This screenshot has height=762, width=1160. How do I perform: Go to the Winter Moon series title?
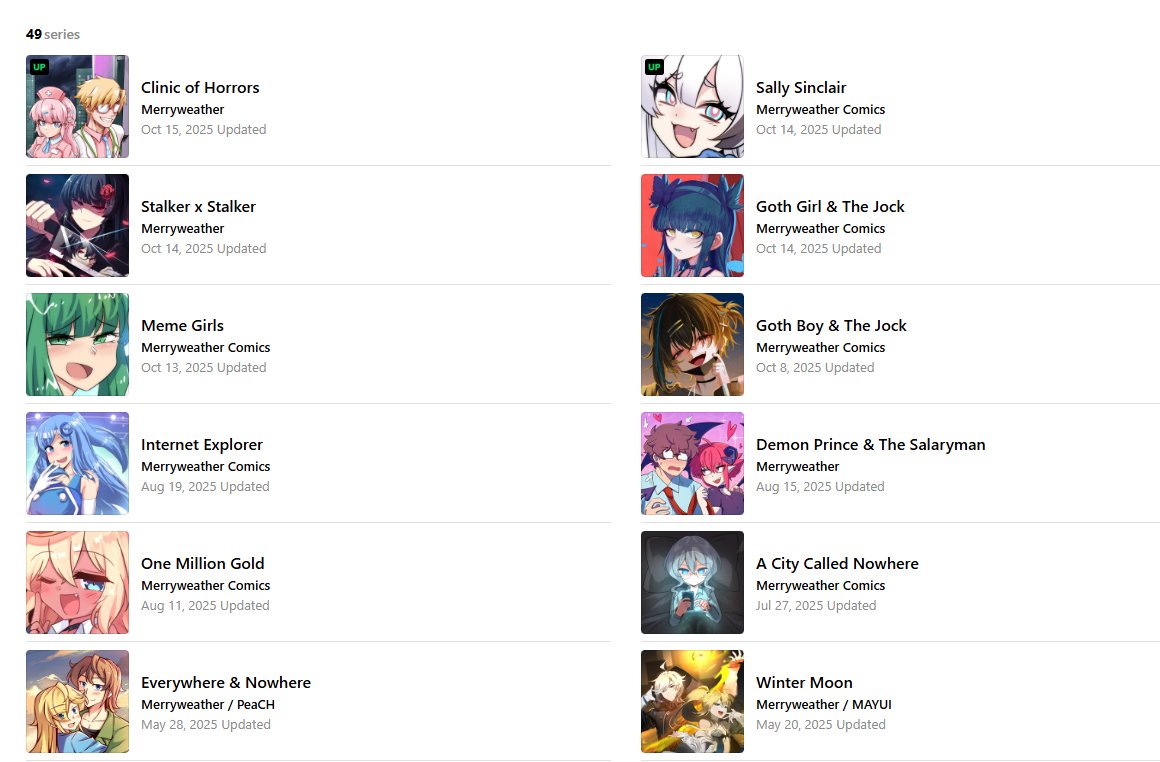tap(804, 683)
